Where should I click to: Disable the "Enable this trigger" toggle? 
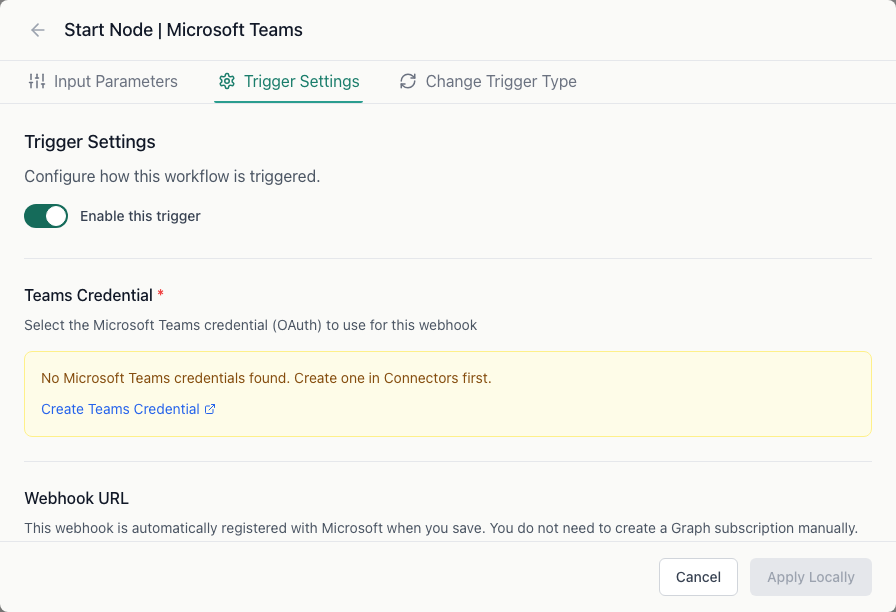click(x=46, y=215)
